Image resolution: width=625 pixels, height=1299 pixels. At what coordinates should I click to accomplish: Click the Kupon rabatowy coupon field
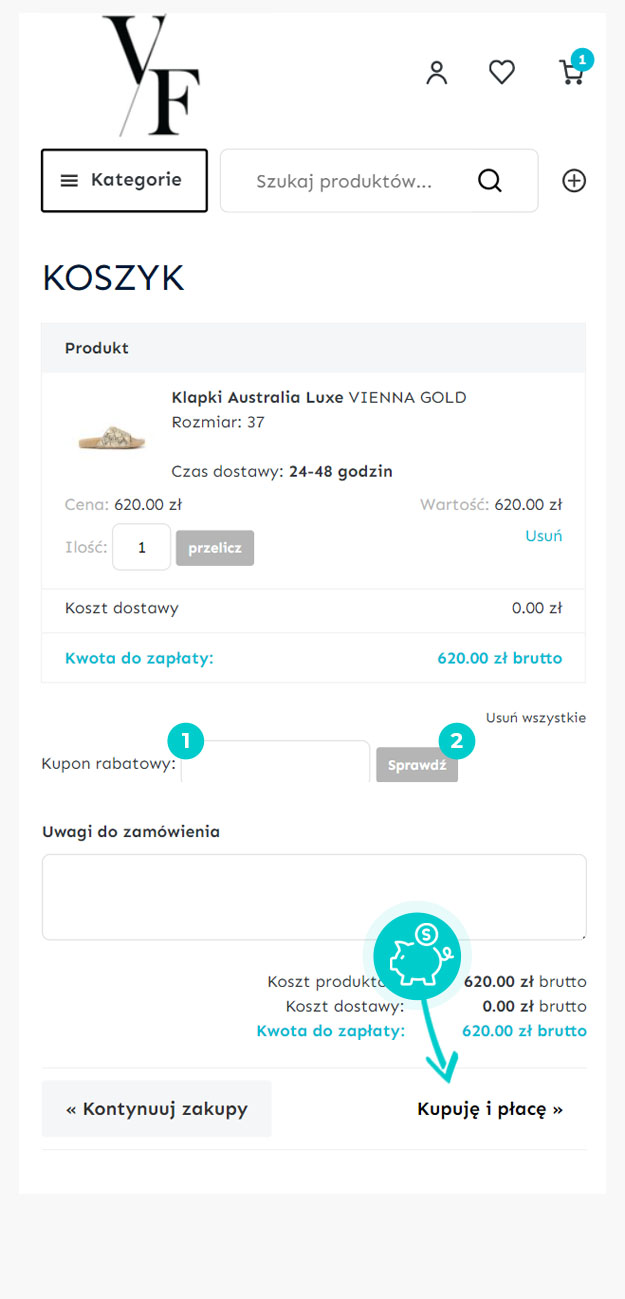coord(276,764)
